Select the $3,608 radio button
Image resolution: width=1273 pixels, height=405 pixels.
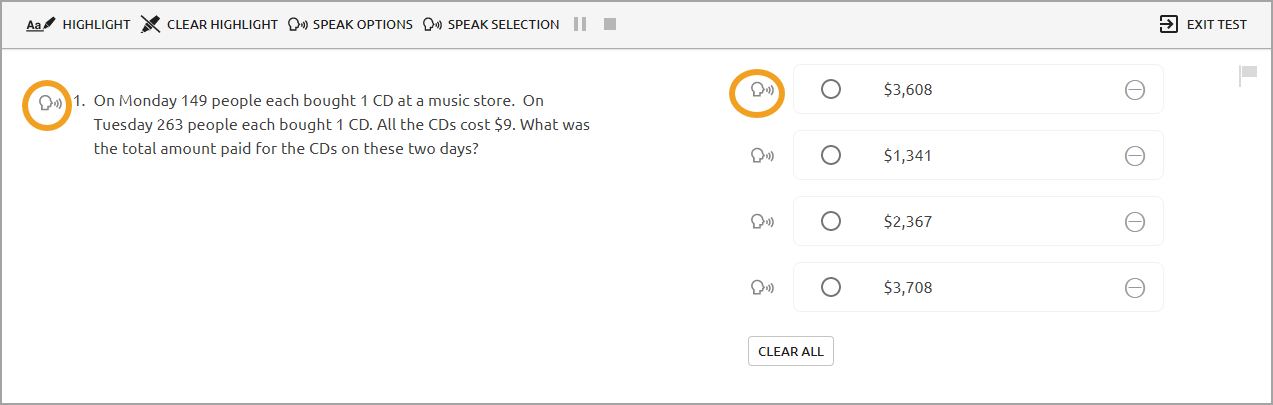830,89
